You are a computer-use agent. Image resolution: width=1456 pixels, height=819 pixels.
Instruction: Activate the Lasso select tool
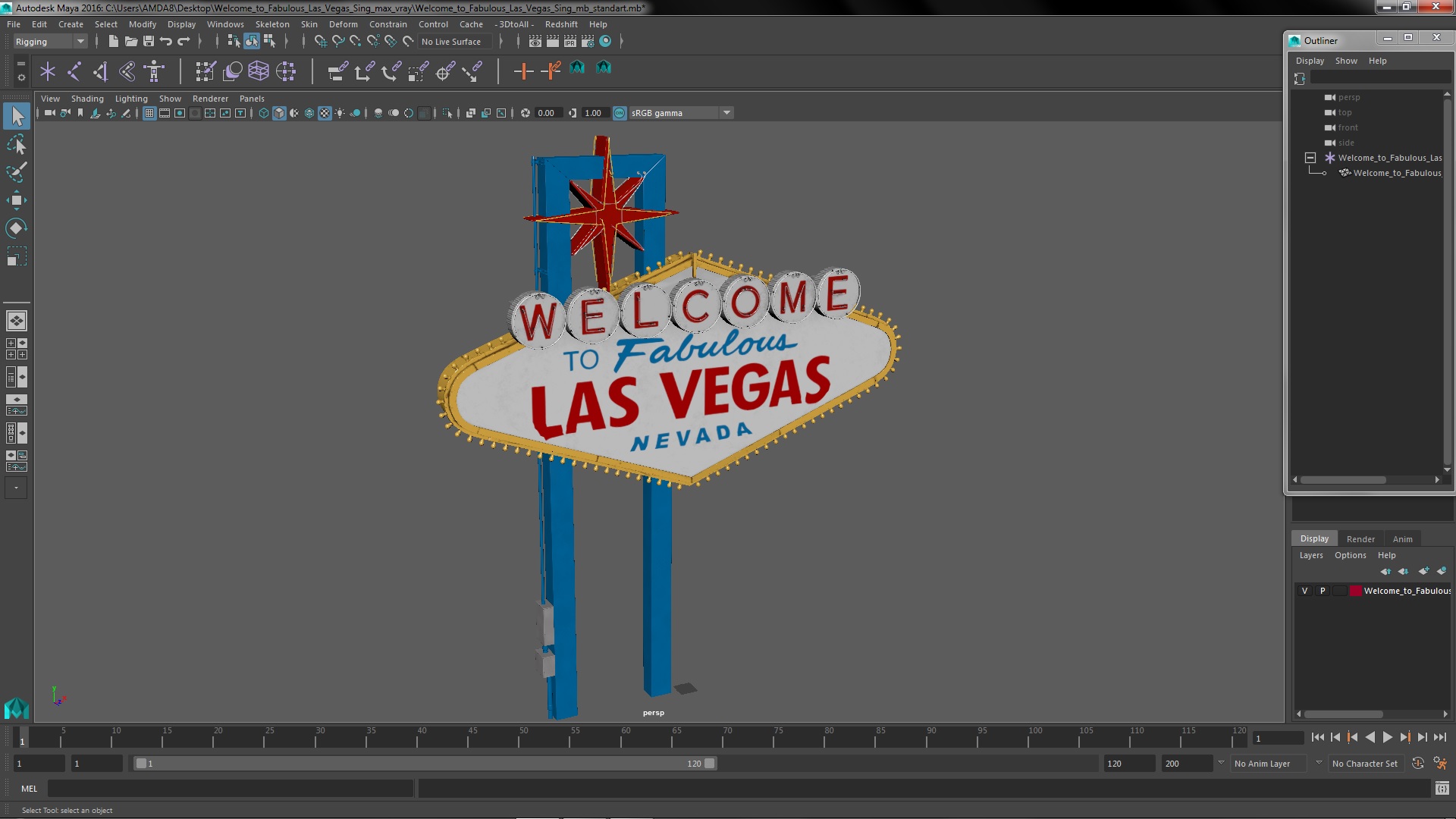[17, 144]
